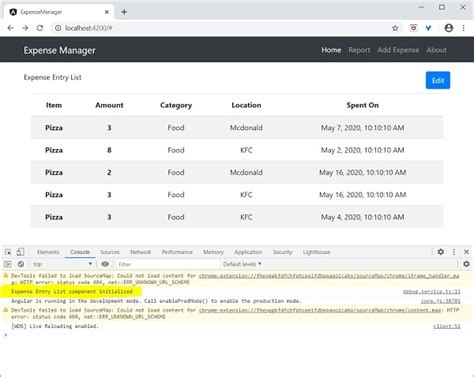Open DevTools settings gear icon
The image size is (474, 377).
click(x=441, y=252)
